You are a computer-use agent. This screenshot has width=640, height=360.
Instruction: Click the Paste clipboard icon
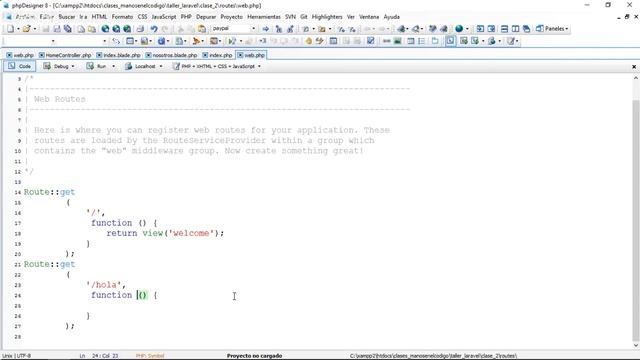202,29
